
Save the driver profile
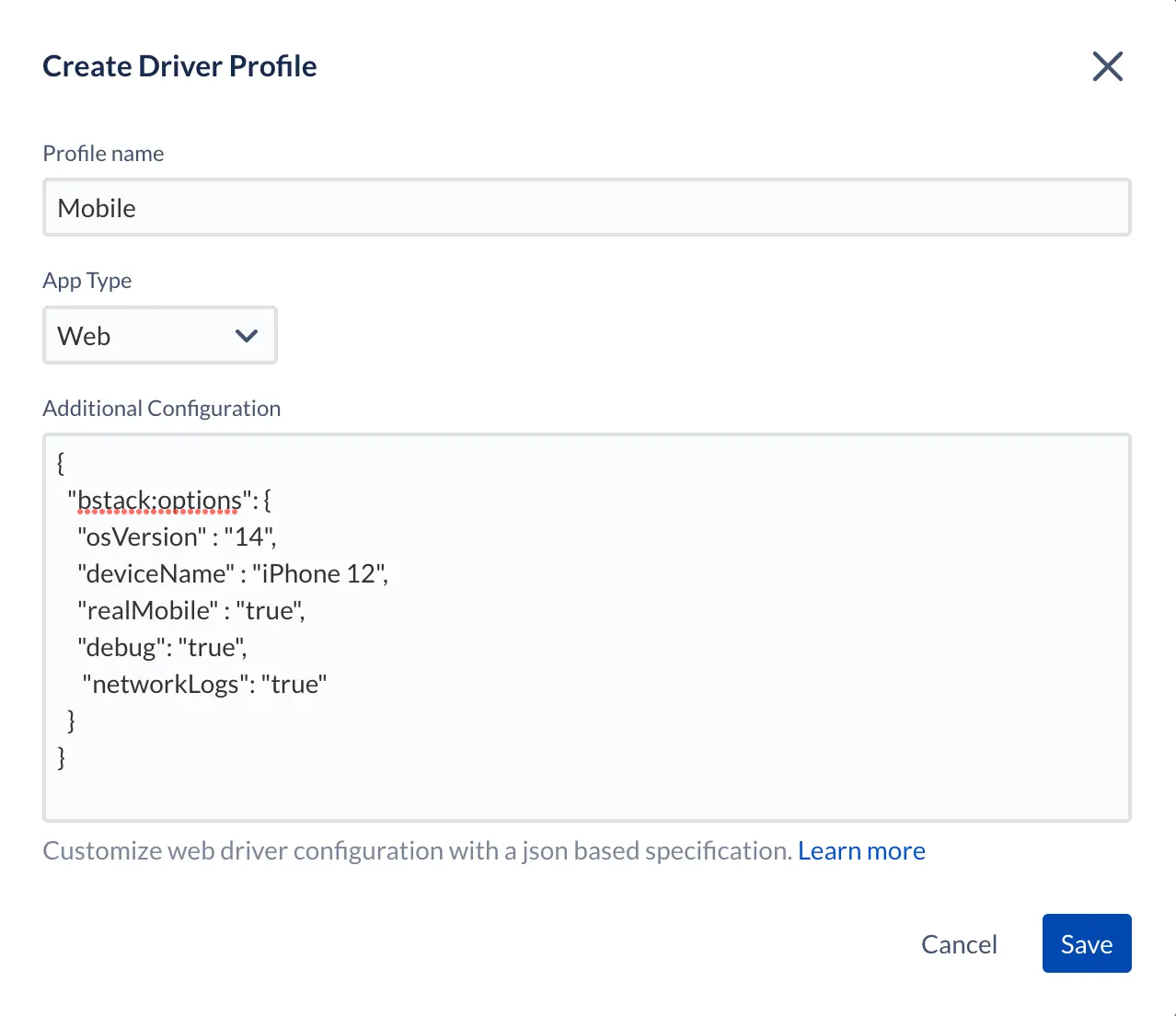click(1086, 944)
